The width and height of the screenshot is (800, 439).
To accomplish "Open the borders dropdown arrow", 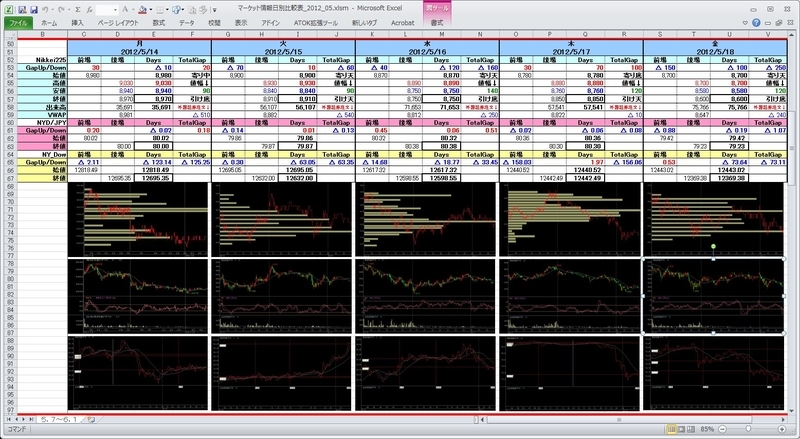I will pyautogui.click(x=167, y=10).
